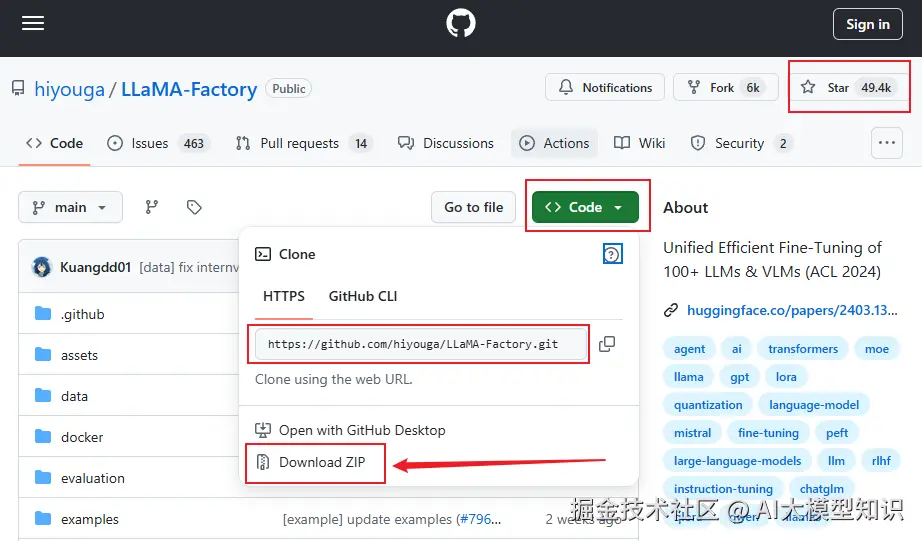922x541 pixels.
Task: Open the assets folder
Action: tap(79, 355)
